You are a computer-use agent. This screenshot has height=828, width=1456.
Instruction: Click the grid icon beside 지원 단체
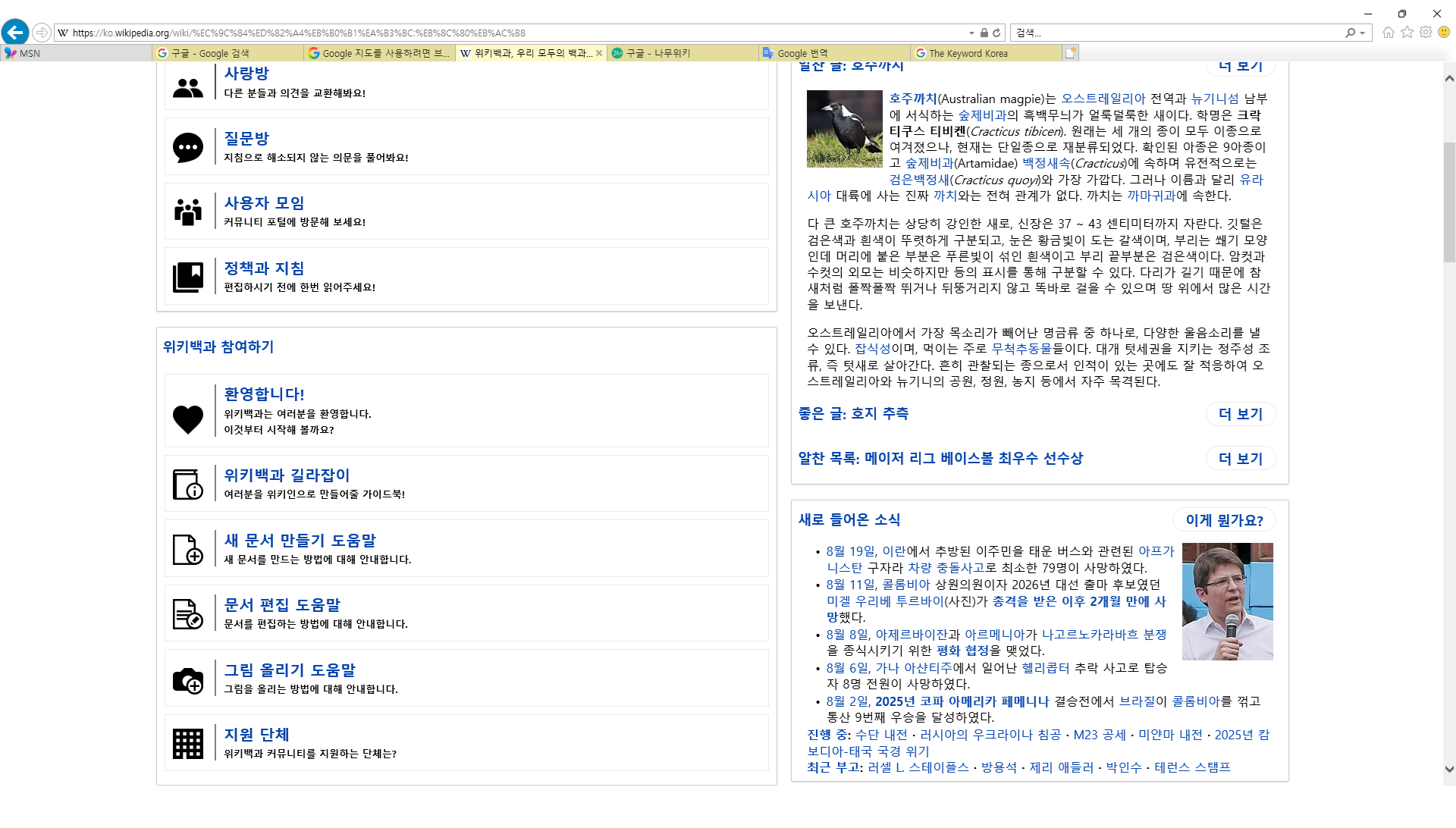[187, 744]
